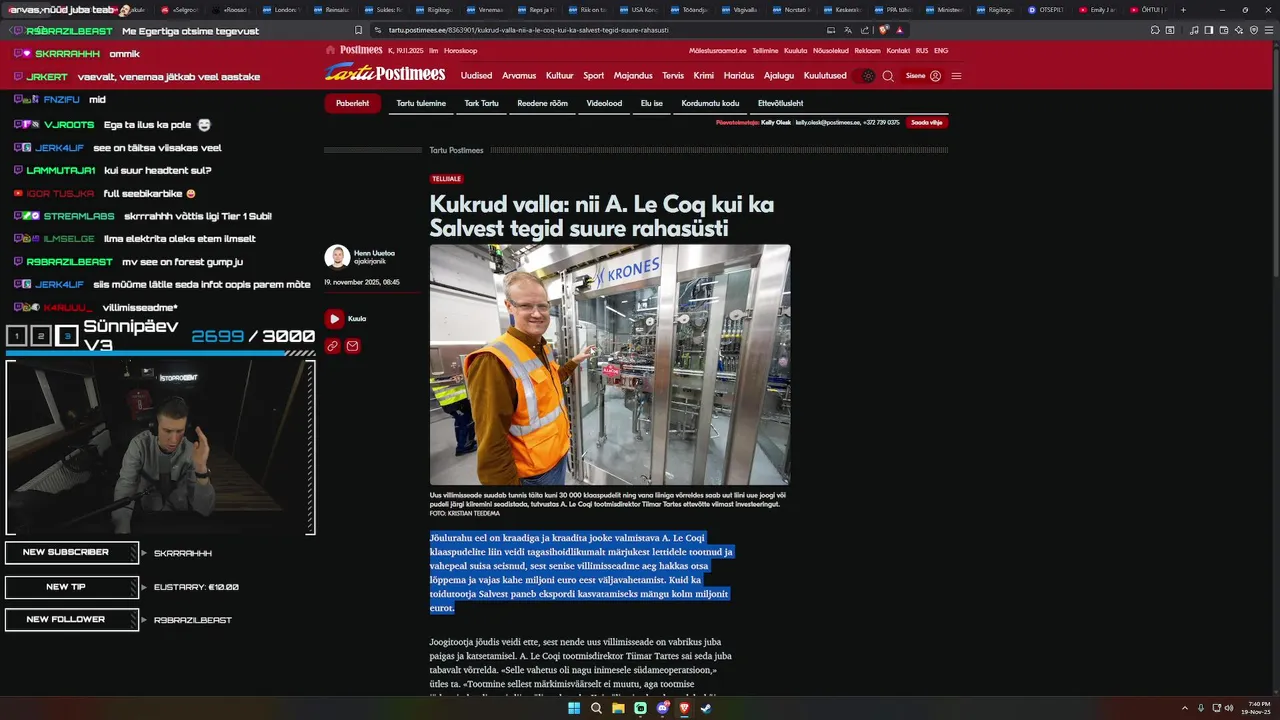This screenshot has height=720, width=1280.
Task: Open the Majandus section
Action: [x=633, y=76]
